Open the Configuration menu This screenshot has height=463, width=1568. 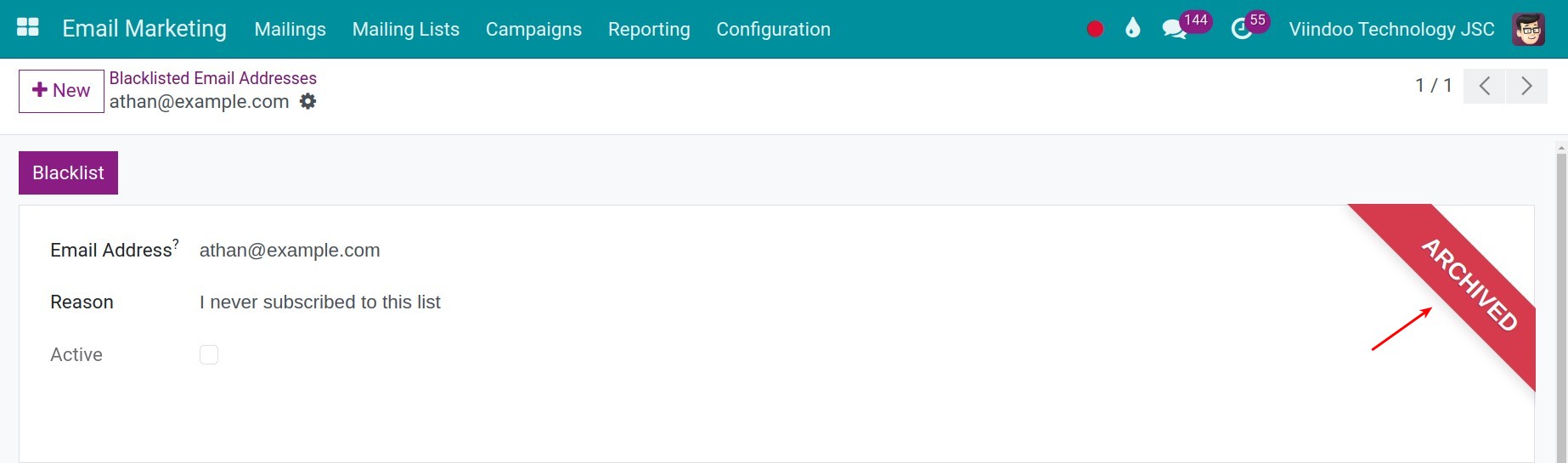point(773,29)
